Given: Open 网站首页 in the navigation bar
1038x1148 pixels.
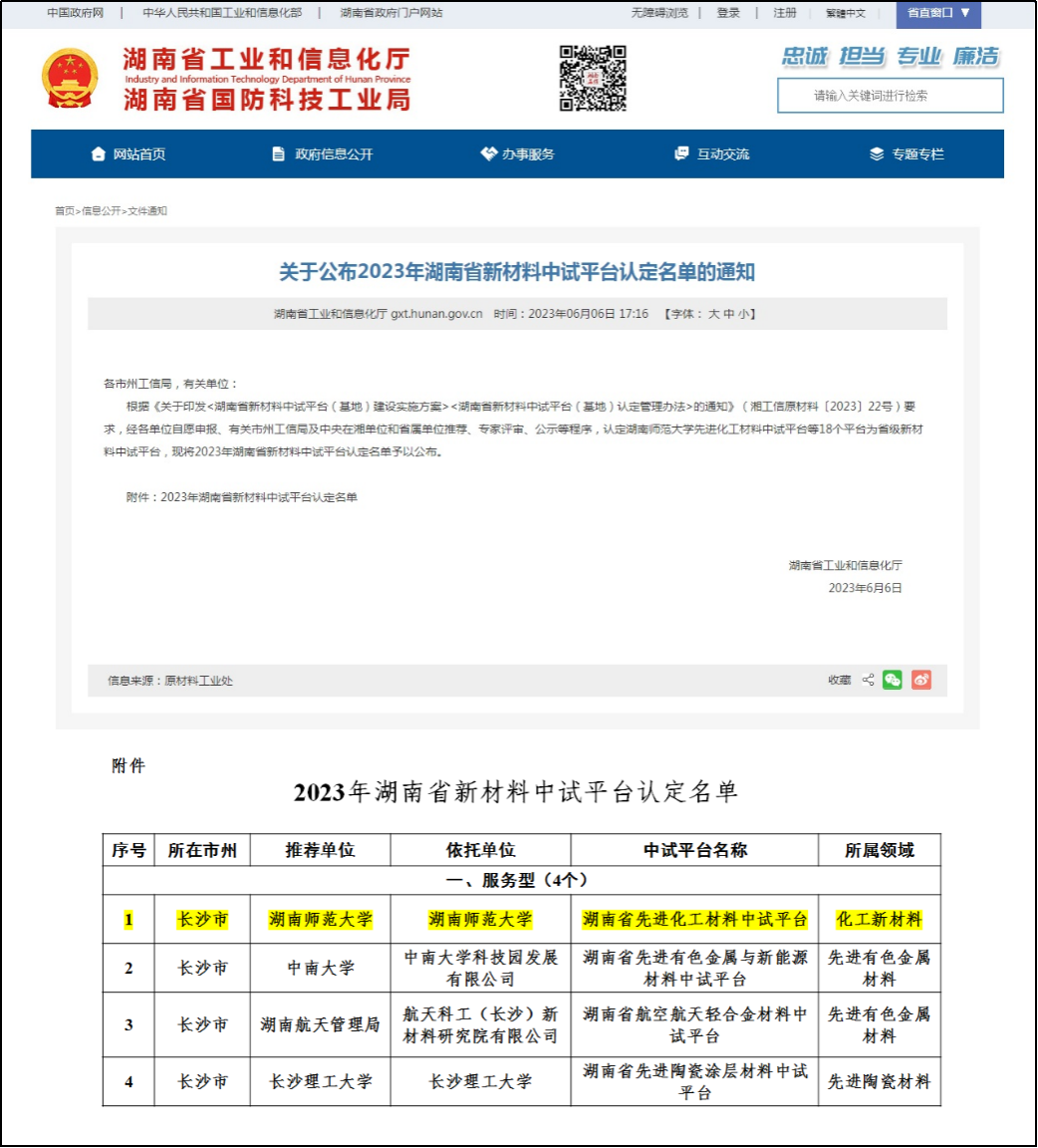Looking at the screenshot, I should [129, 154].
